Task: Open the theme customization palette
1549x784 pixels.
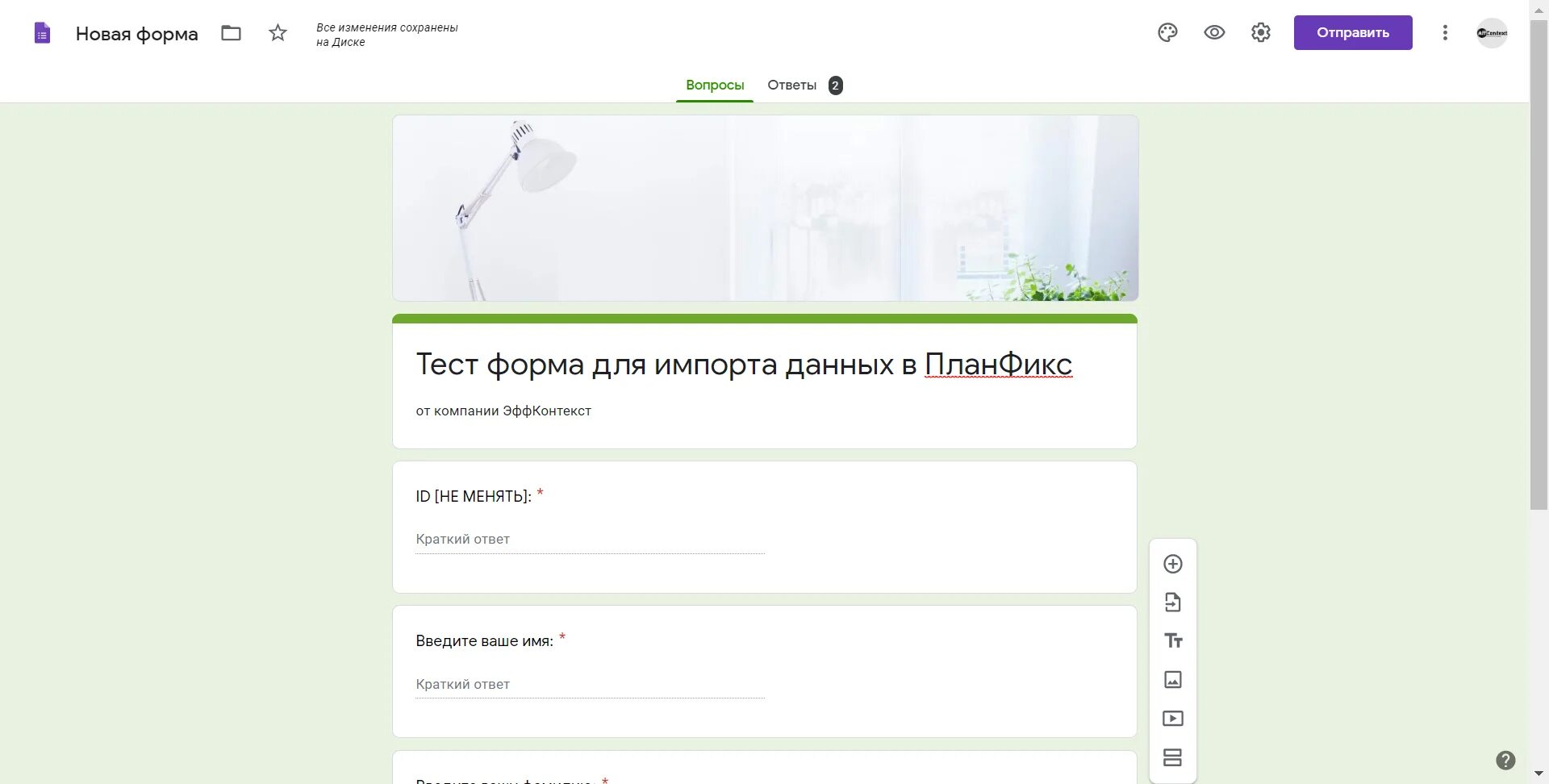Action: tap(1167, 32)
